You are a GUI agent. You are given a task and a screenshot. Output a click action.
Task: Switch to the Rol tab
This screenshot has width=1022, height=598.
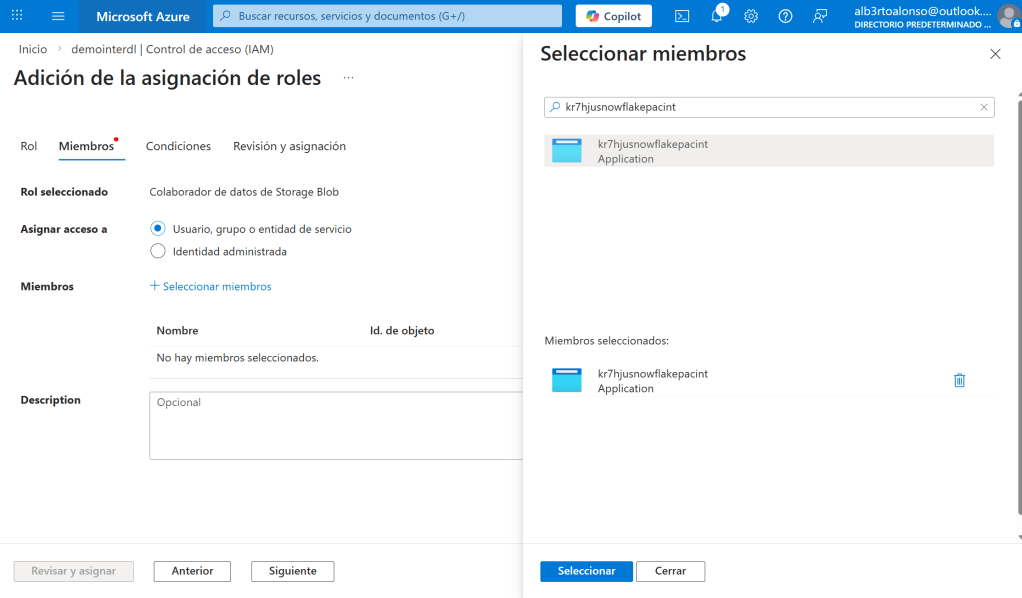coord(29,146)
